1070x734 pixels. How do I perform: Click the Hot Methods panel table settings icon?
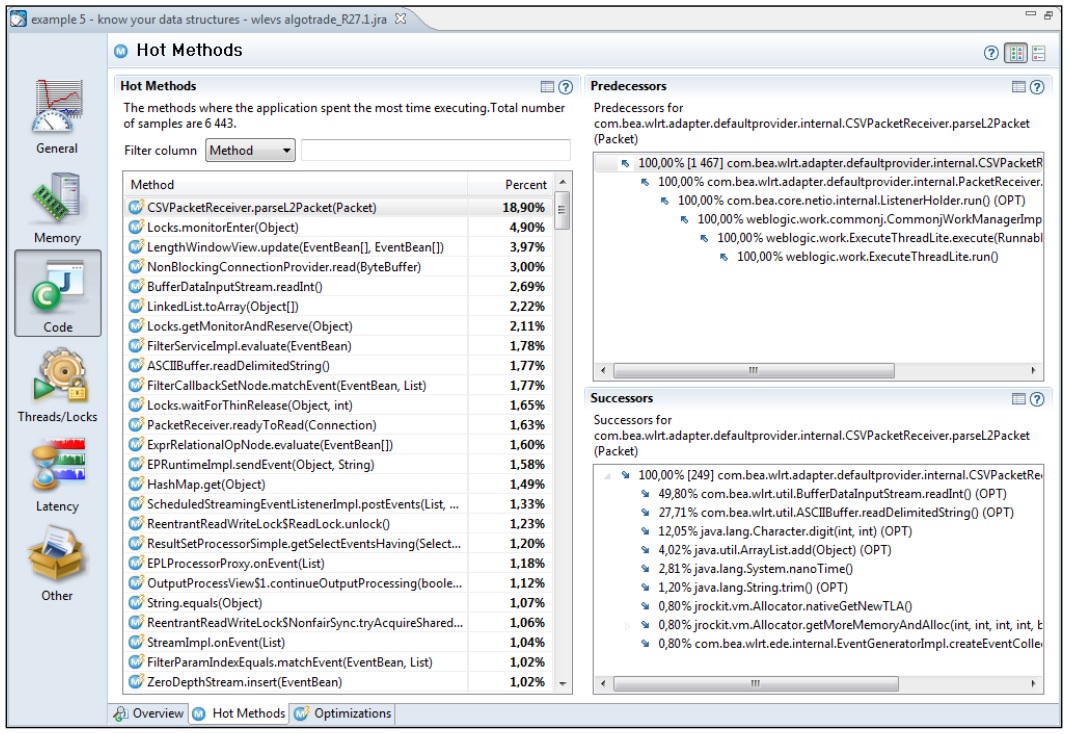(x=547, y=87)
